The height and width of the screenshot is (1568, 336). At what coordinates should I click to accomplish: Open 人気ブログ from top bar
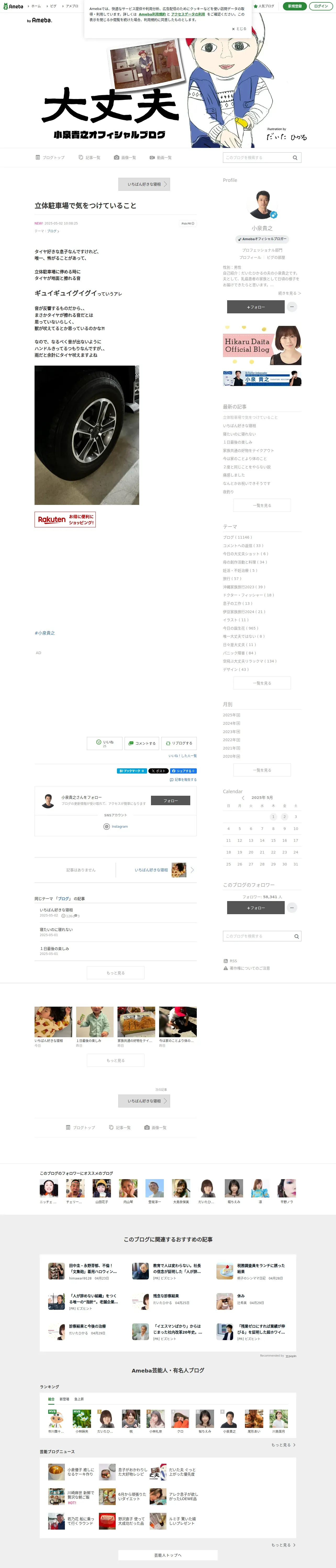(x=264, y=6)
